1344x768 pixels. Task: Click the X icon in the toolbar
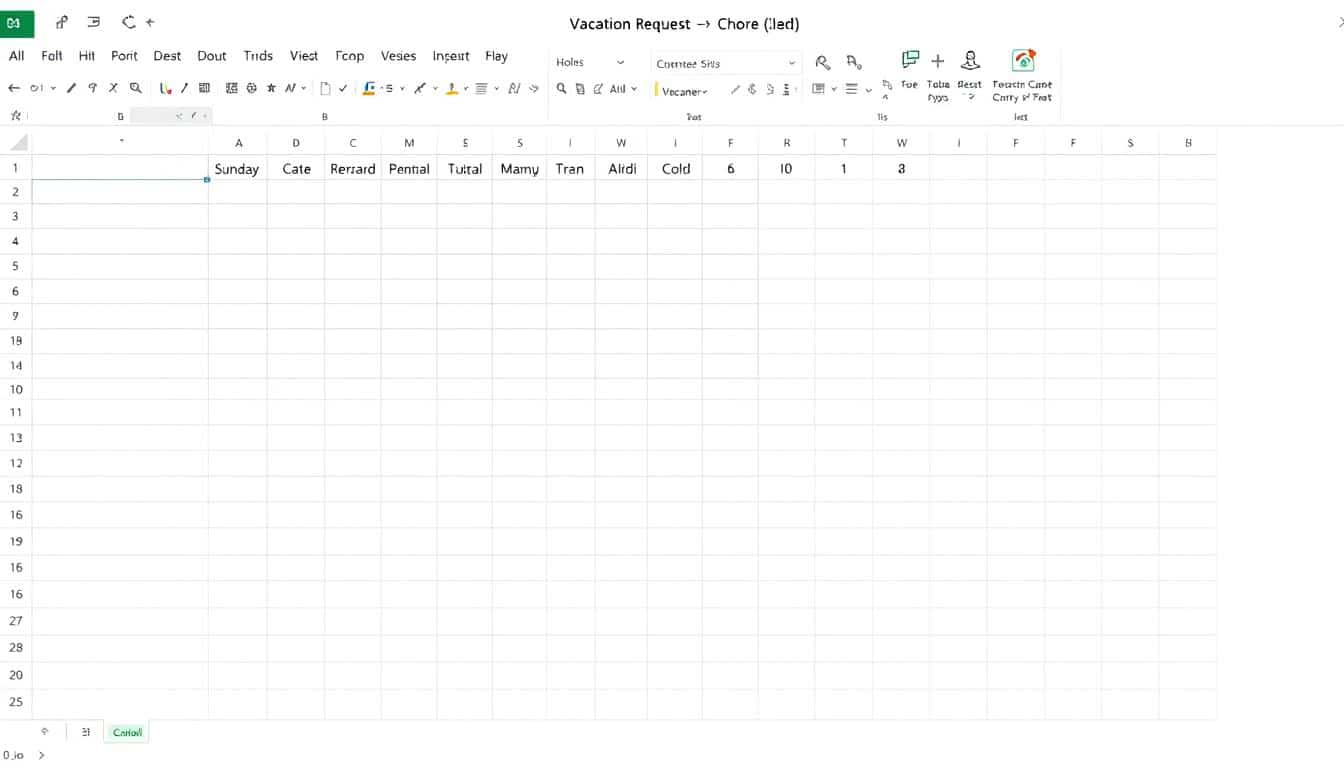point(113,88)
